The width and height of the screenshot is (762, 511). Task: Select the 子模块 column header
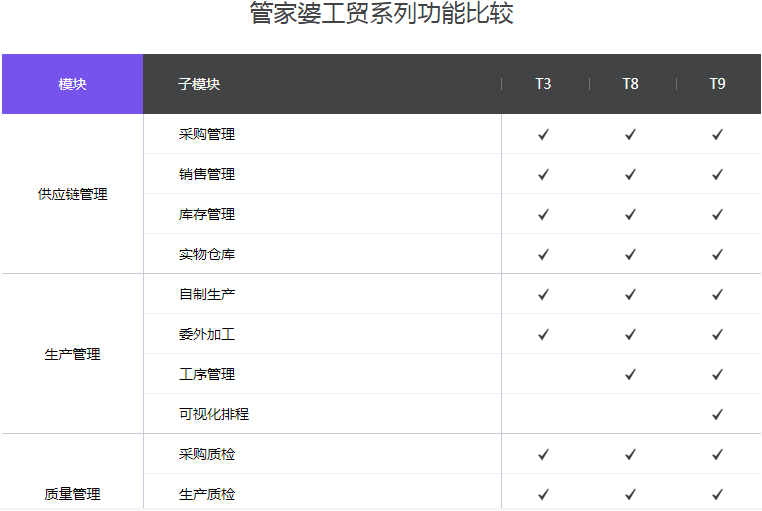click(199, 84)
